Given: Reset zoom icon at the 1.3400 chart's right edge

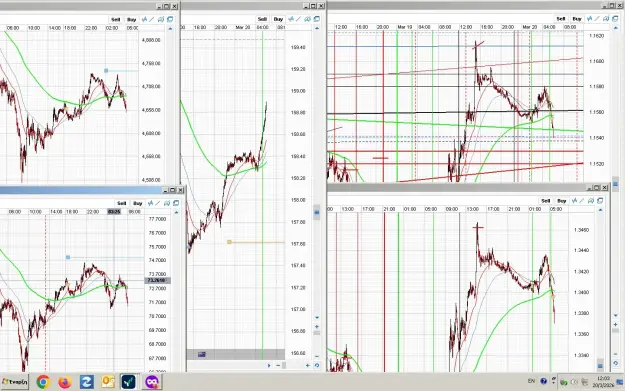Looking at the screenshot, I should 616,363.
